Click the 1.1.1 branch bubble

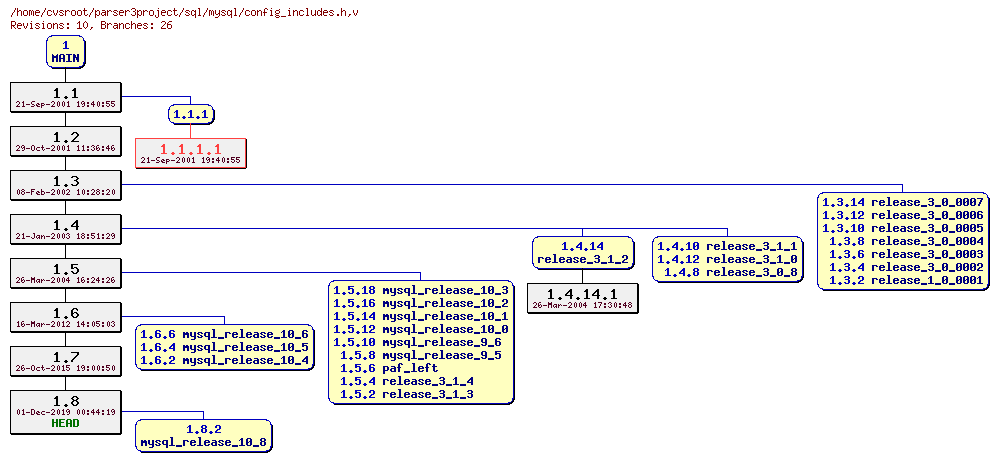coord(191,115)
